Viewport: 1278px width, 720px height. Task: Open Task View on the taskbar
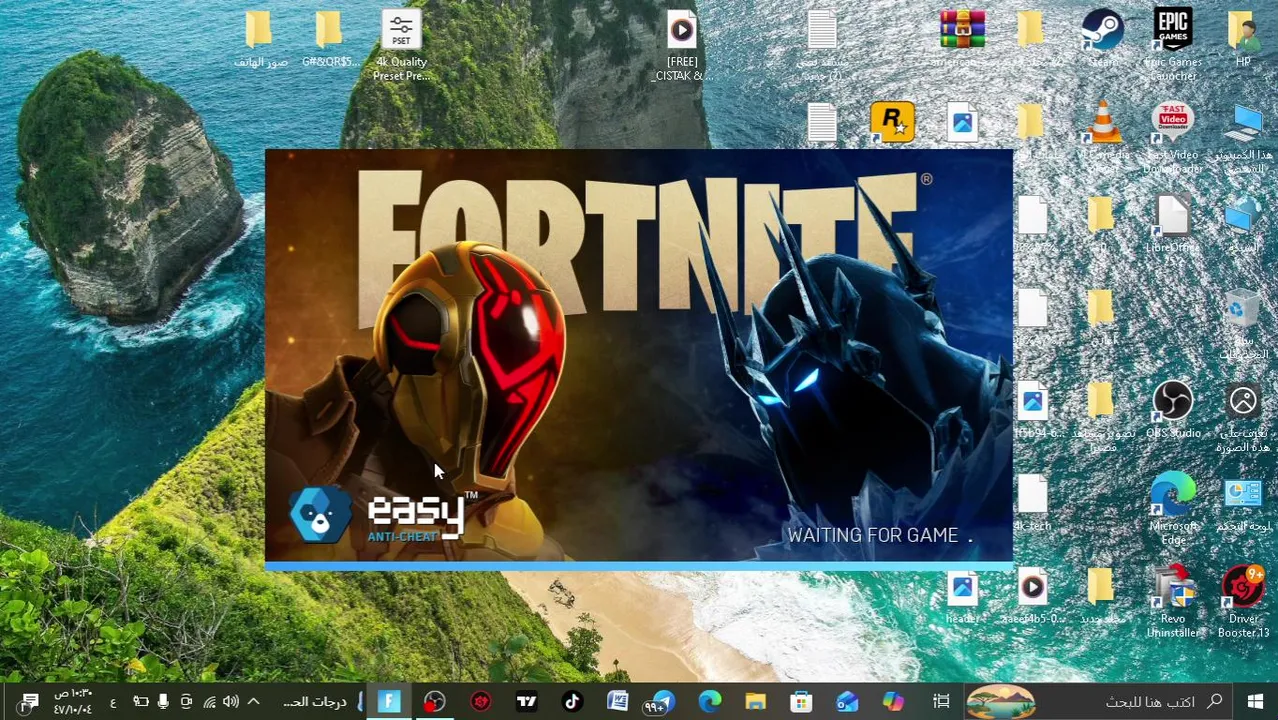tap(941, 702)
